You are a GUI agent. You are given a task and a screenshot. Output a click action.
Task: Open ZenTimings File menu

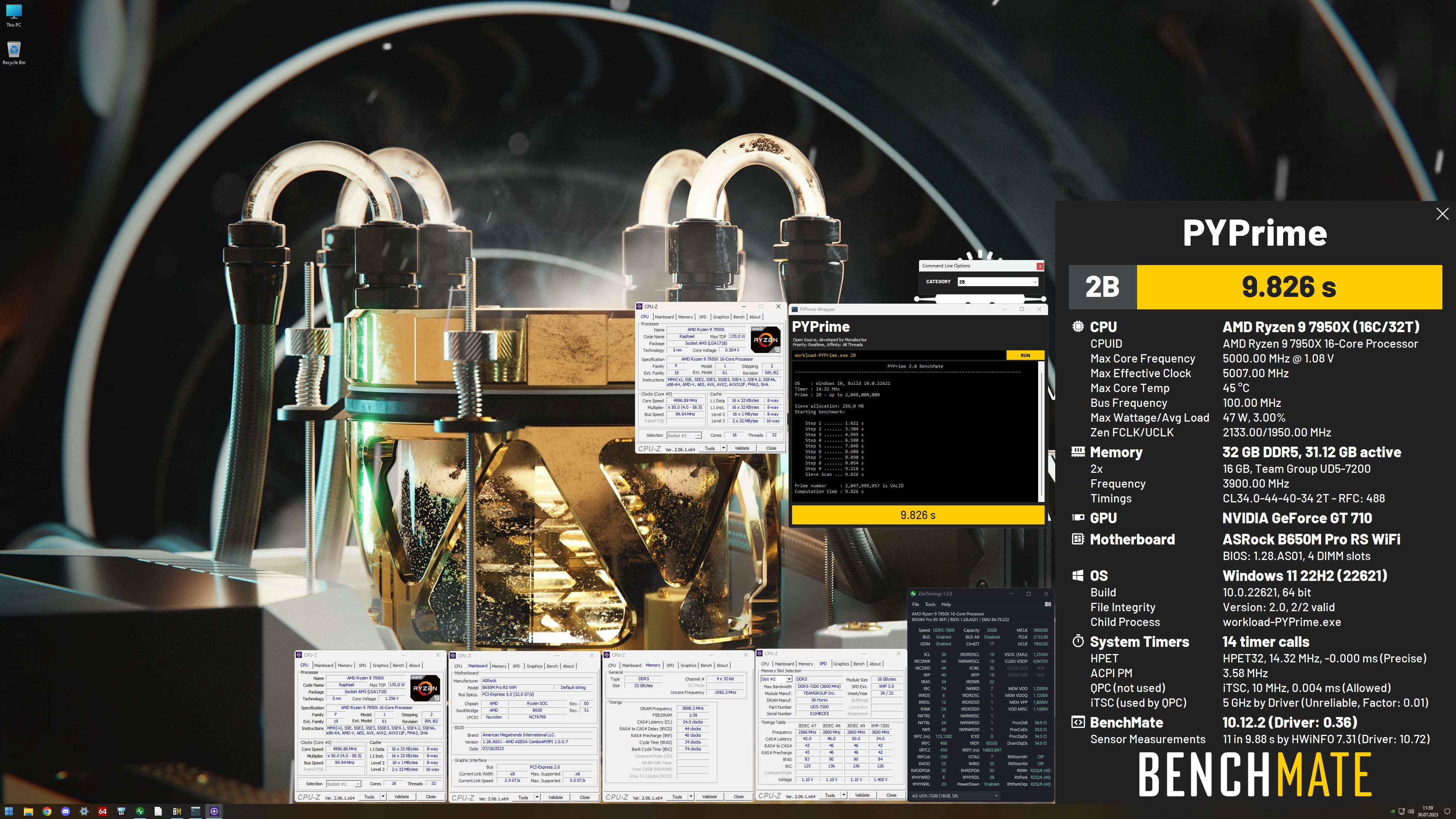pos(916,604)
